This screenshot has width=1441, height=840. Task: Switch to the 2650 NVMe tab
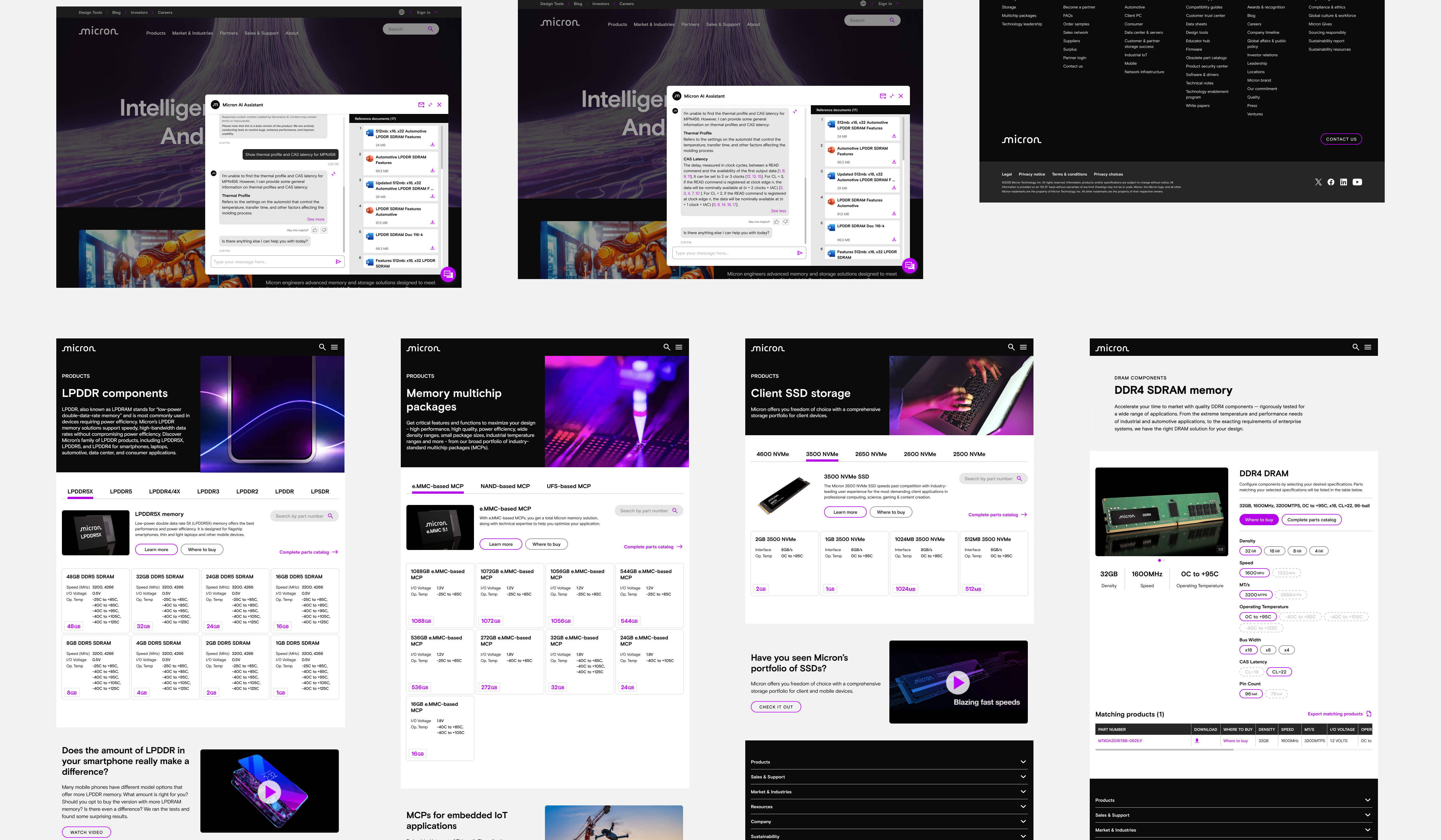coord(870,454)
